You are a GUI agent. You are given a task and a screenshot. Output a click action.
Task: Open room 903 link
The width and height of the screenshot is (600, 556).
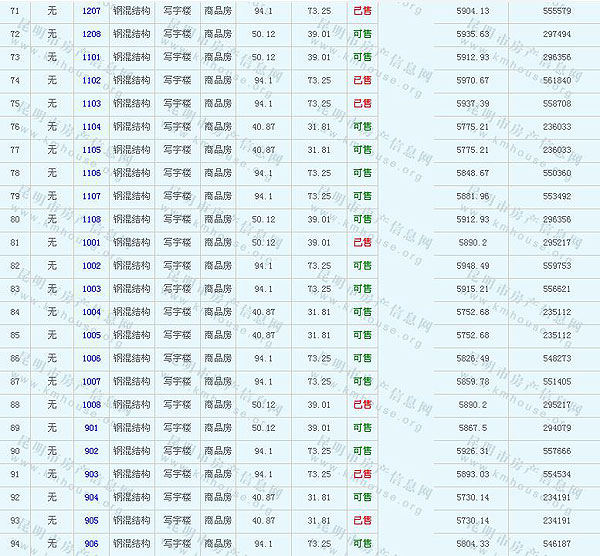91,474
